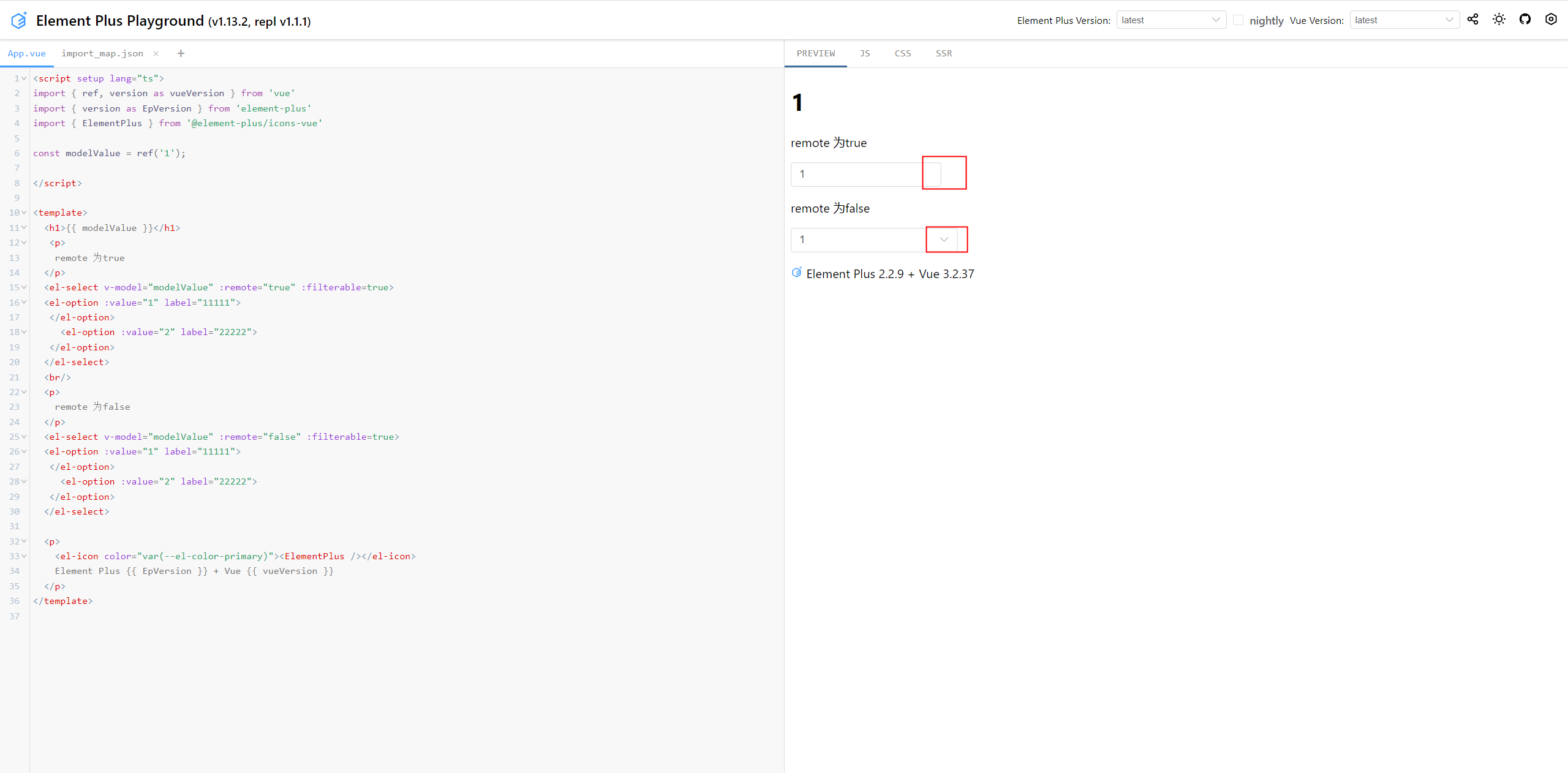This screenshot has width=1568, height=773.
Task: Click the 'remote 为true' preview label
Action: click(x=829, y=143)
